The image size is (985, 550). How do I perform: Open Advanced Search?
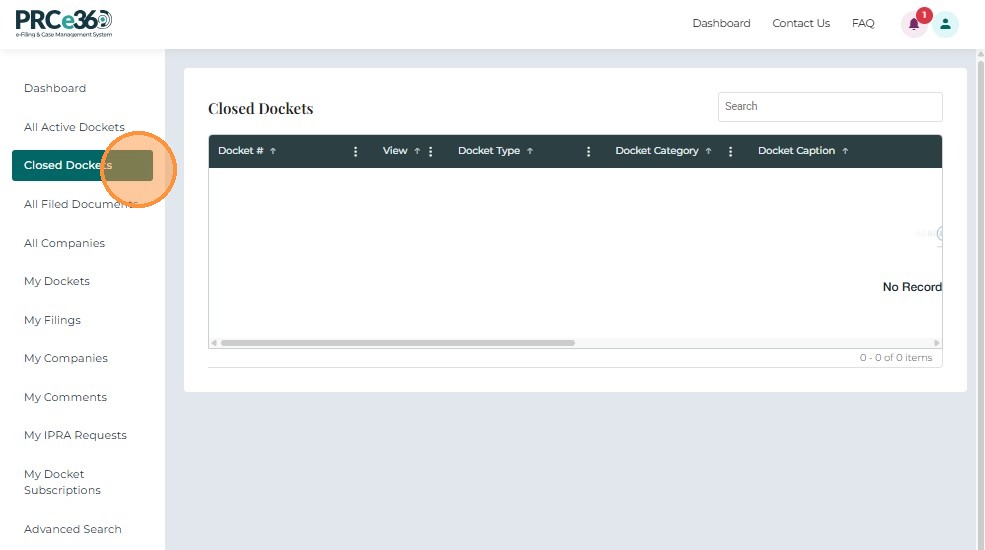pos(72,529)
